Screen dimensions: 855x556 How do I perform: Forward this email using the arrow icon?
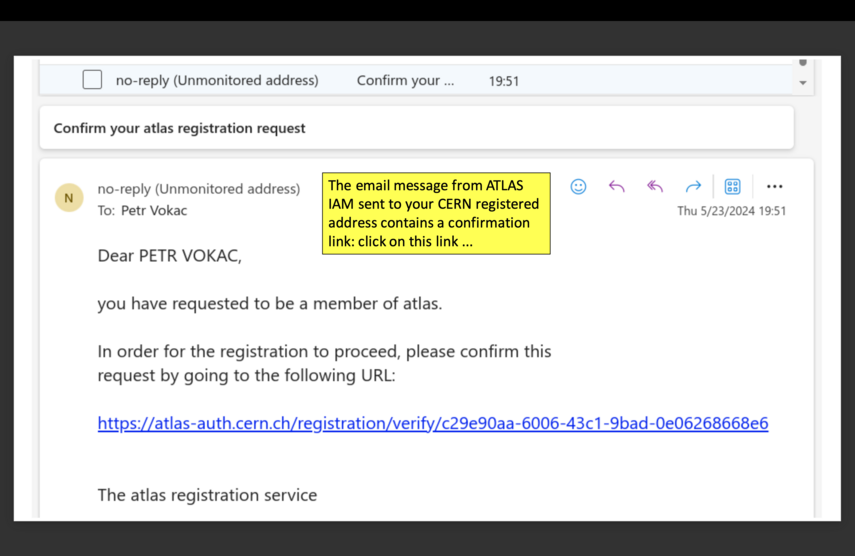693,187
